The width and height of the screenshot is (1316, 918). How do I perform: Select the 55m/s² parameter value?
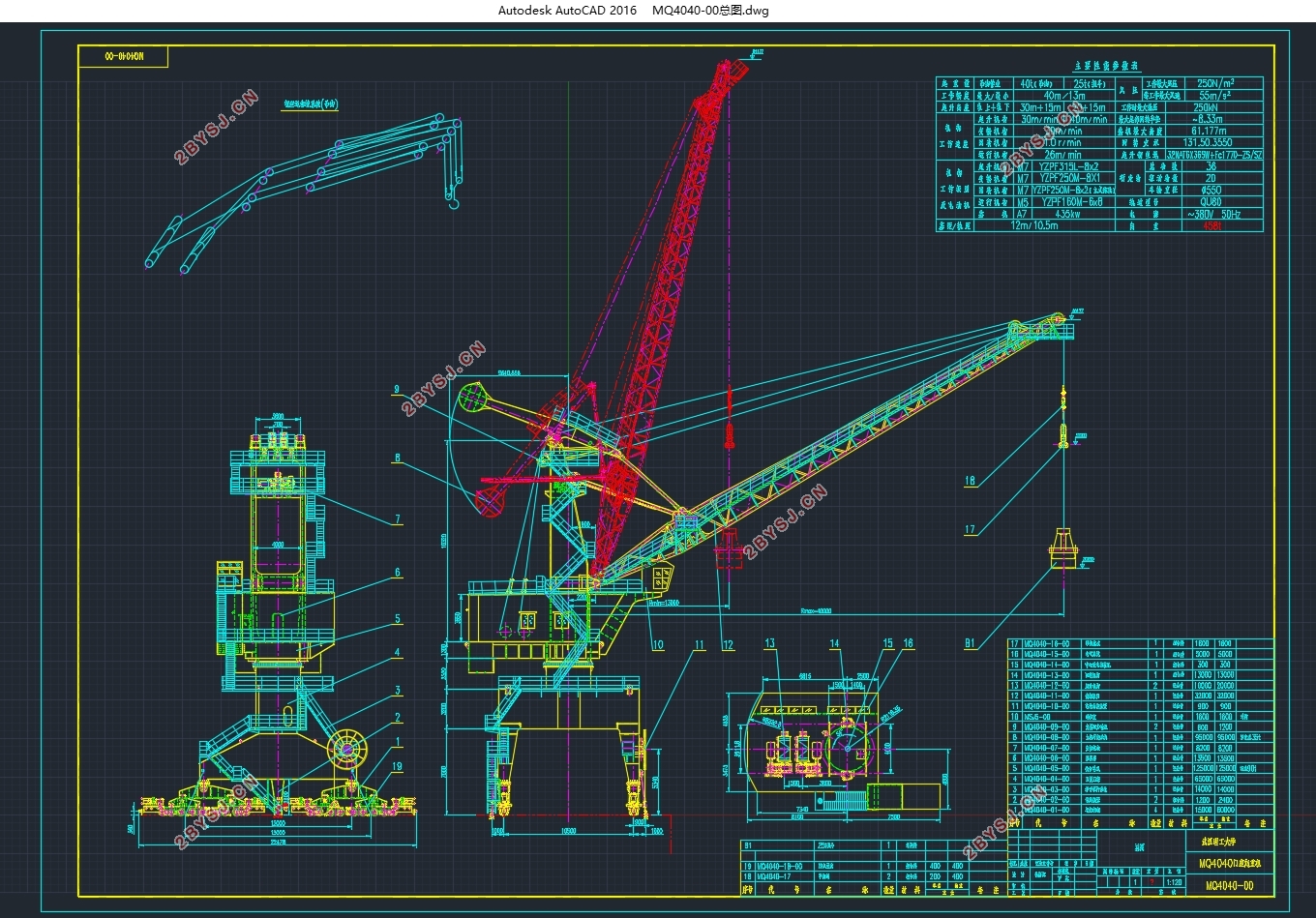pyautogui.click(x=1215, y=96)
